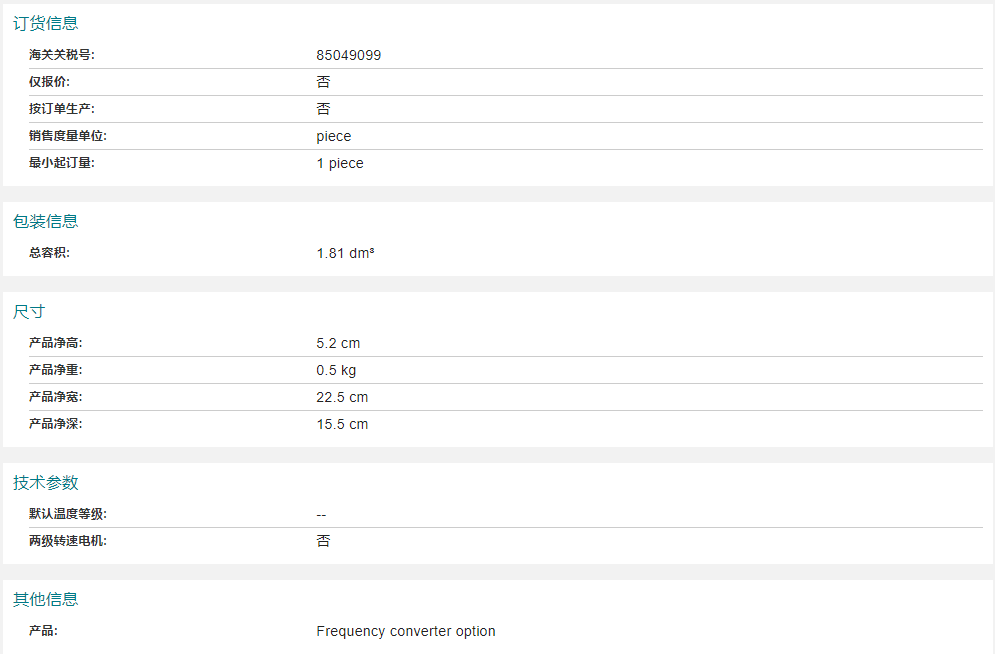Click the 销售度量单位 value piece

tap(334, 136)
